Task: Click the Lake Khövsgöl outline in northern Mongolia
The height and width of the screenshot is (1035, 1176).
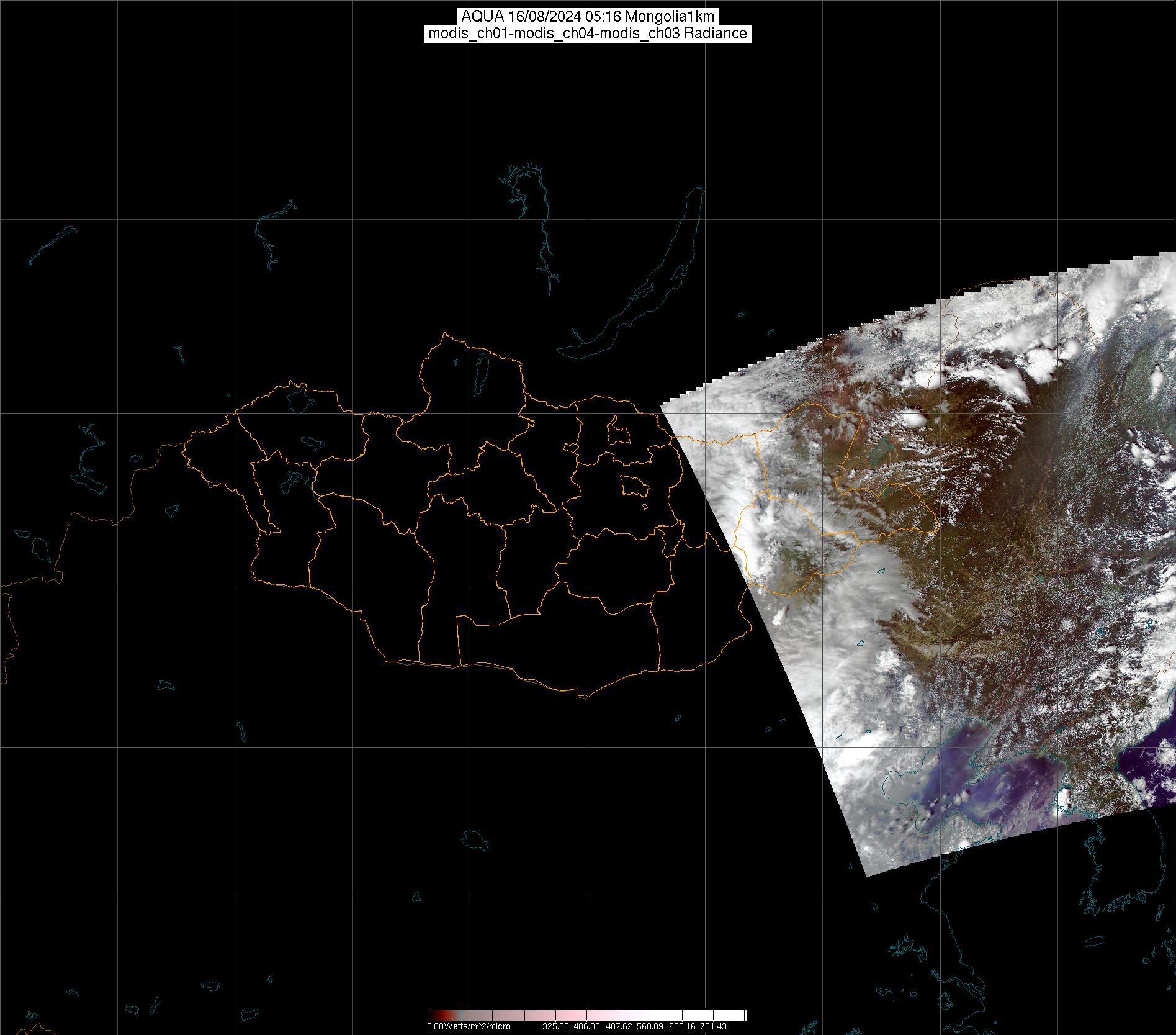Action: pyautogui.click(x=480, y=371)
